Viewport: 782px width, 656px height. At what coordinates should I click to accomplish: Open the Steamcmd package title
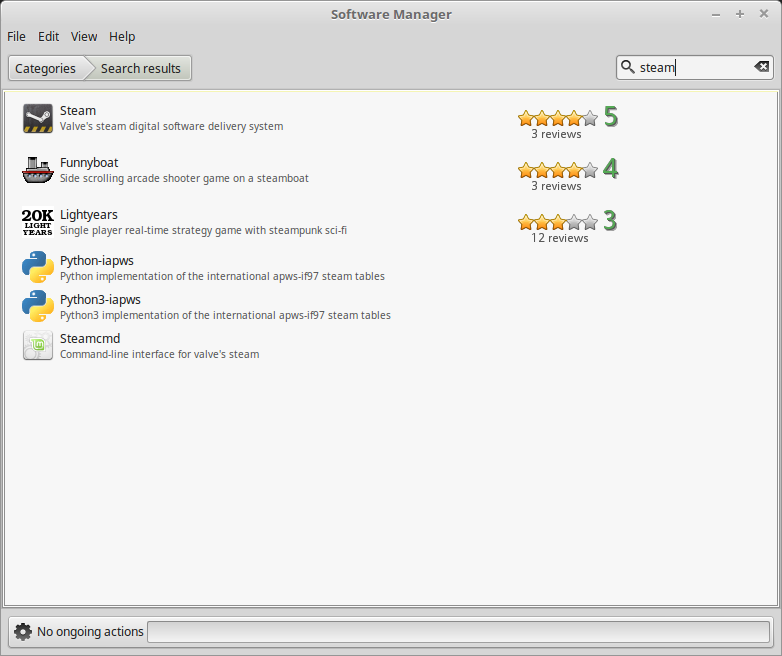pyautogui.click(x=90, y=339)
